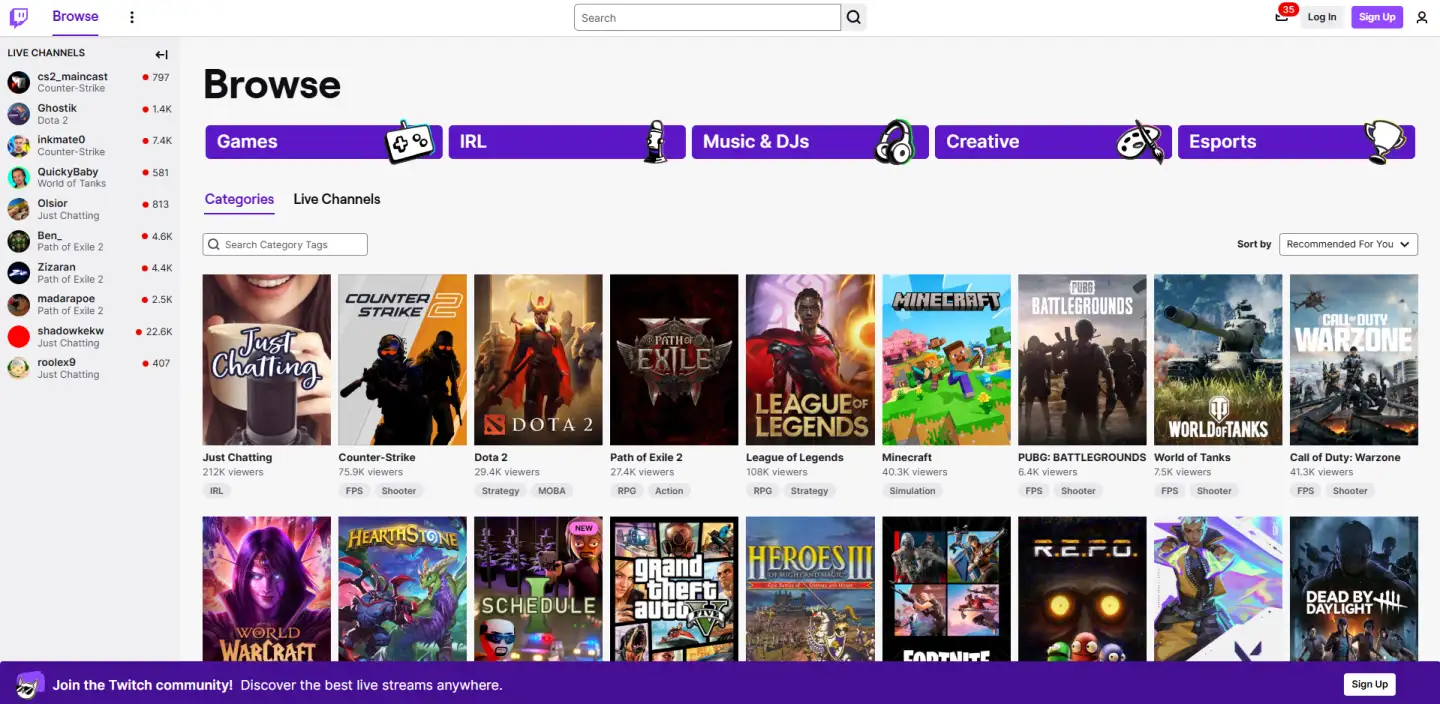Click the top Sign Up button
This screenshot has height=704, width=1440.
pyautogui.click(x=1377, y=17)
